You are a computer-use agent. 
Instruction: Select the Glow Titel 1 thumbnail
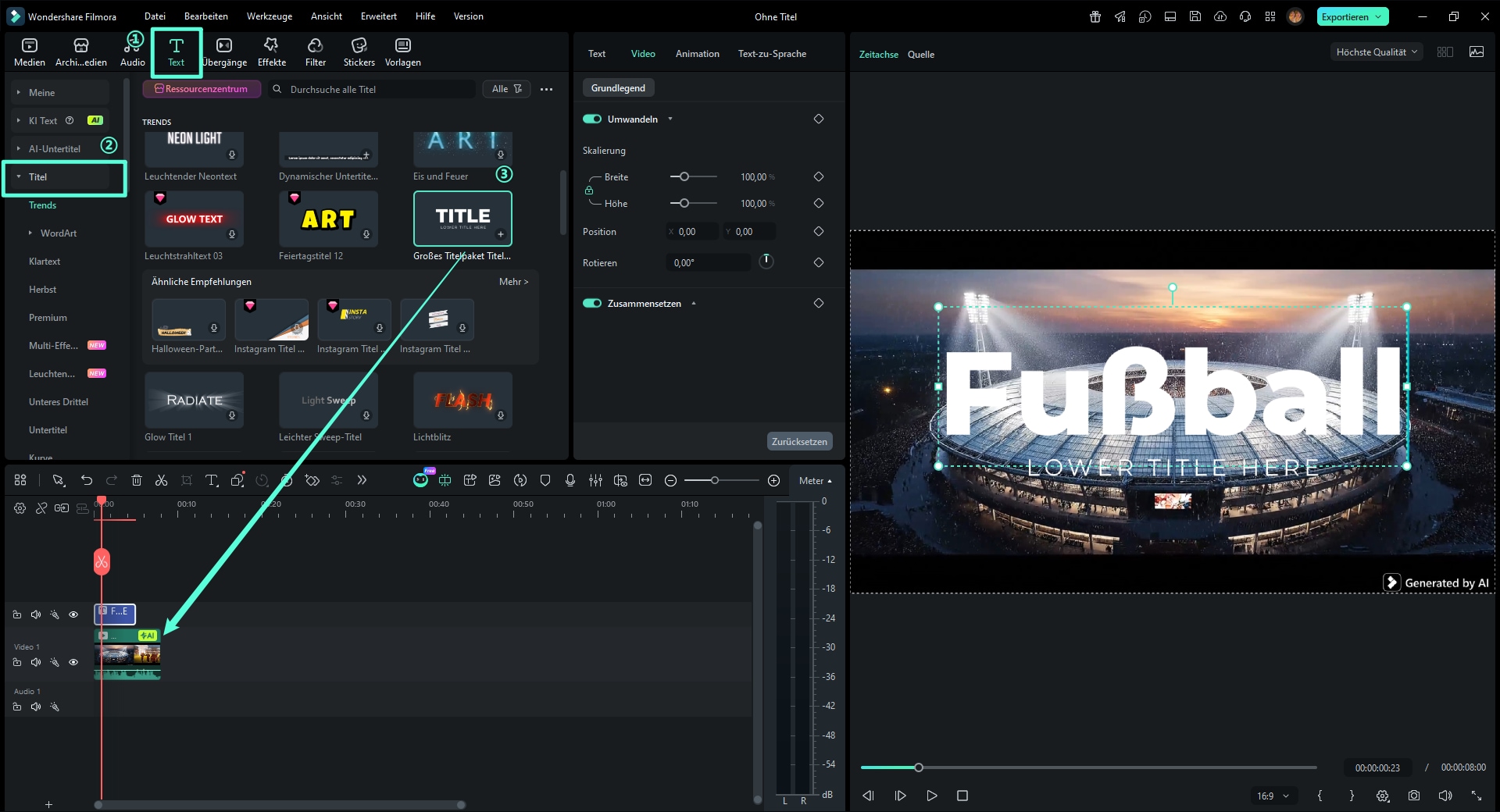[x=194, y=401]
